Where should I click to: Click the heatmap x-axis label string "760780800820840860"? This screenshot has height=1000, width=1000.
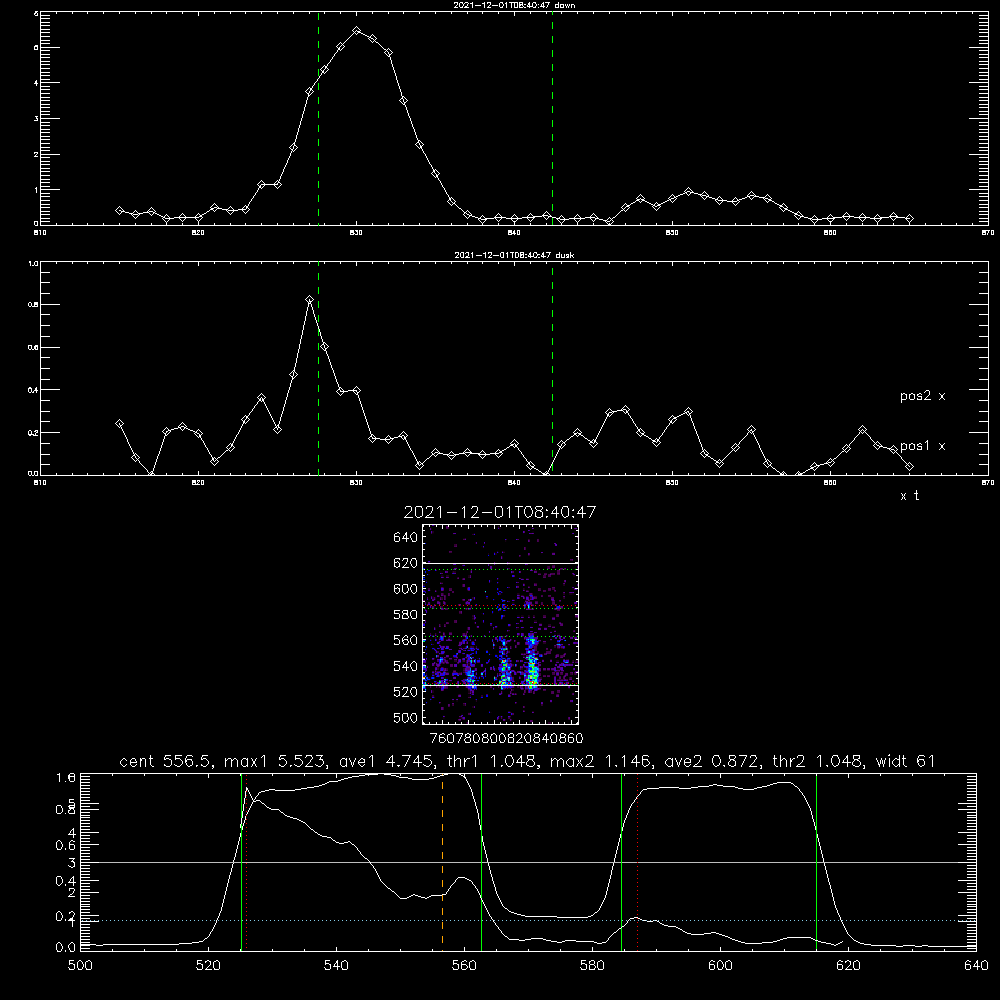[506, 739]
